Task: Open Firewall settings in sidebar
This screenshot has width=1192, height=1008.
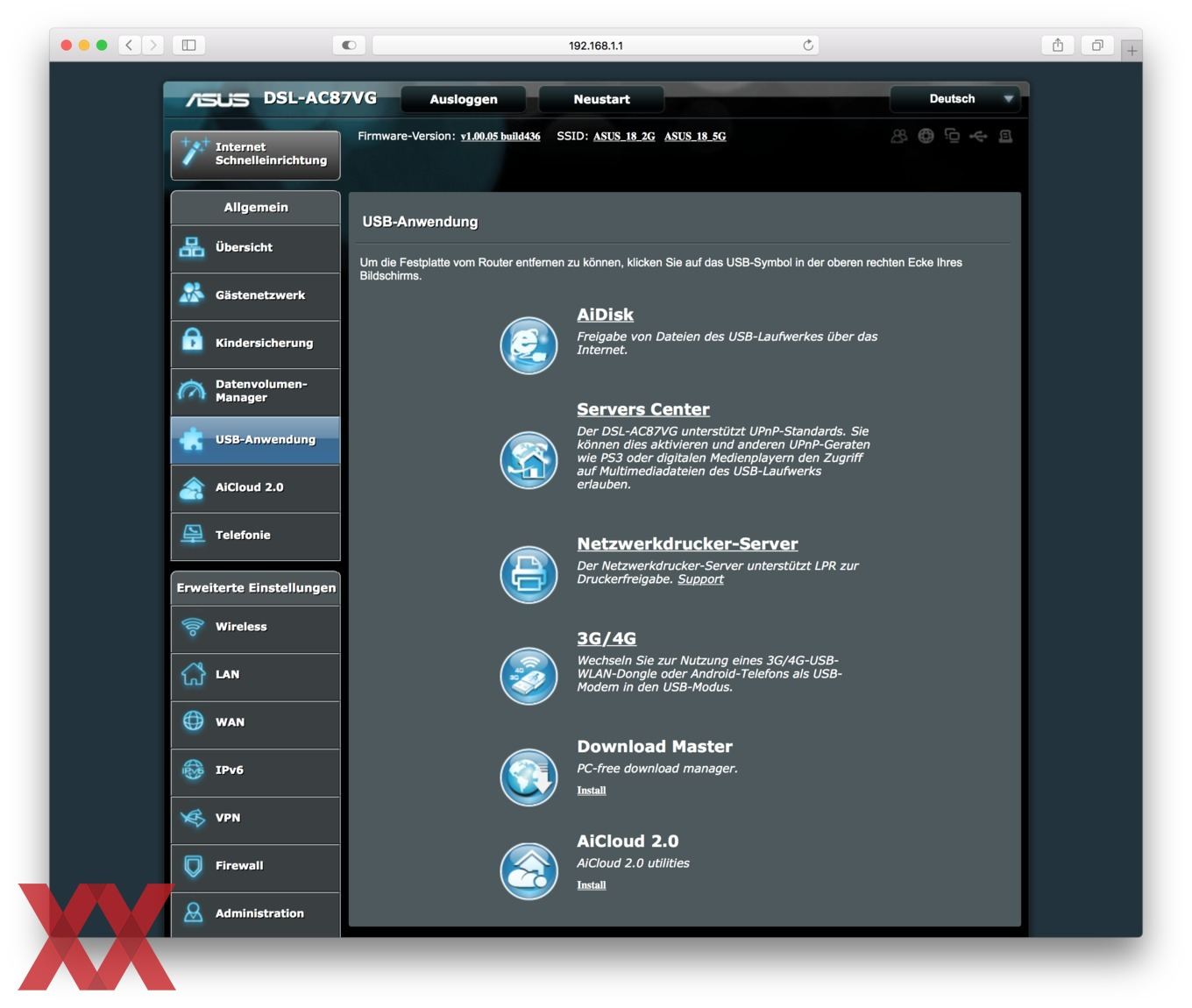Action: click(x=255, y=866)
